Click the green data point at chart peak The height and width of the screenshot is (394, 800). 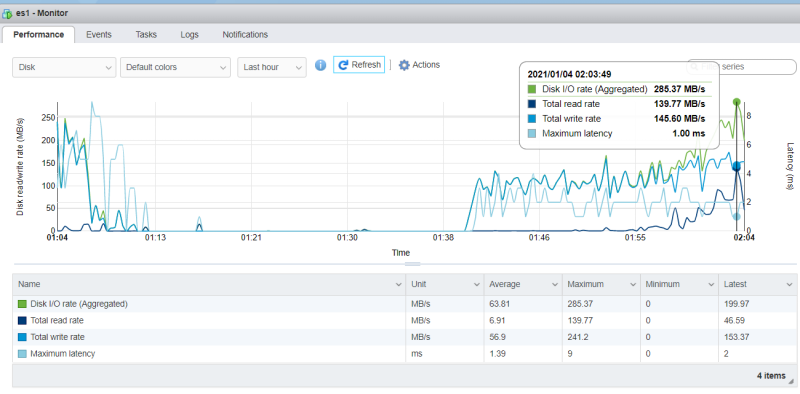[736, 102]
